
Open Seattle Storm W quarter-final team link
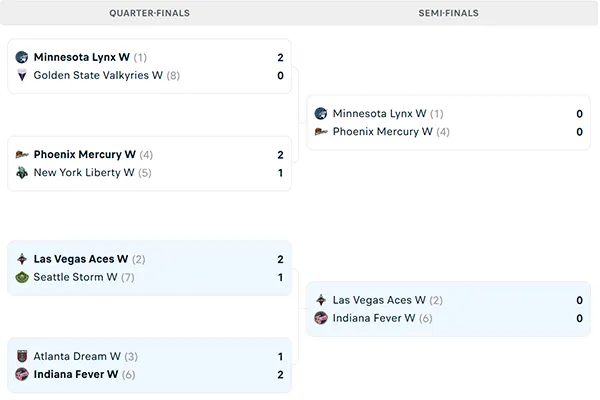[76, 277]
